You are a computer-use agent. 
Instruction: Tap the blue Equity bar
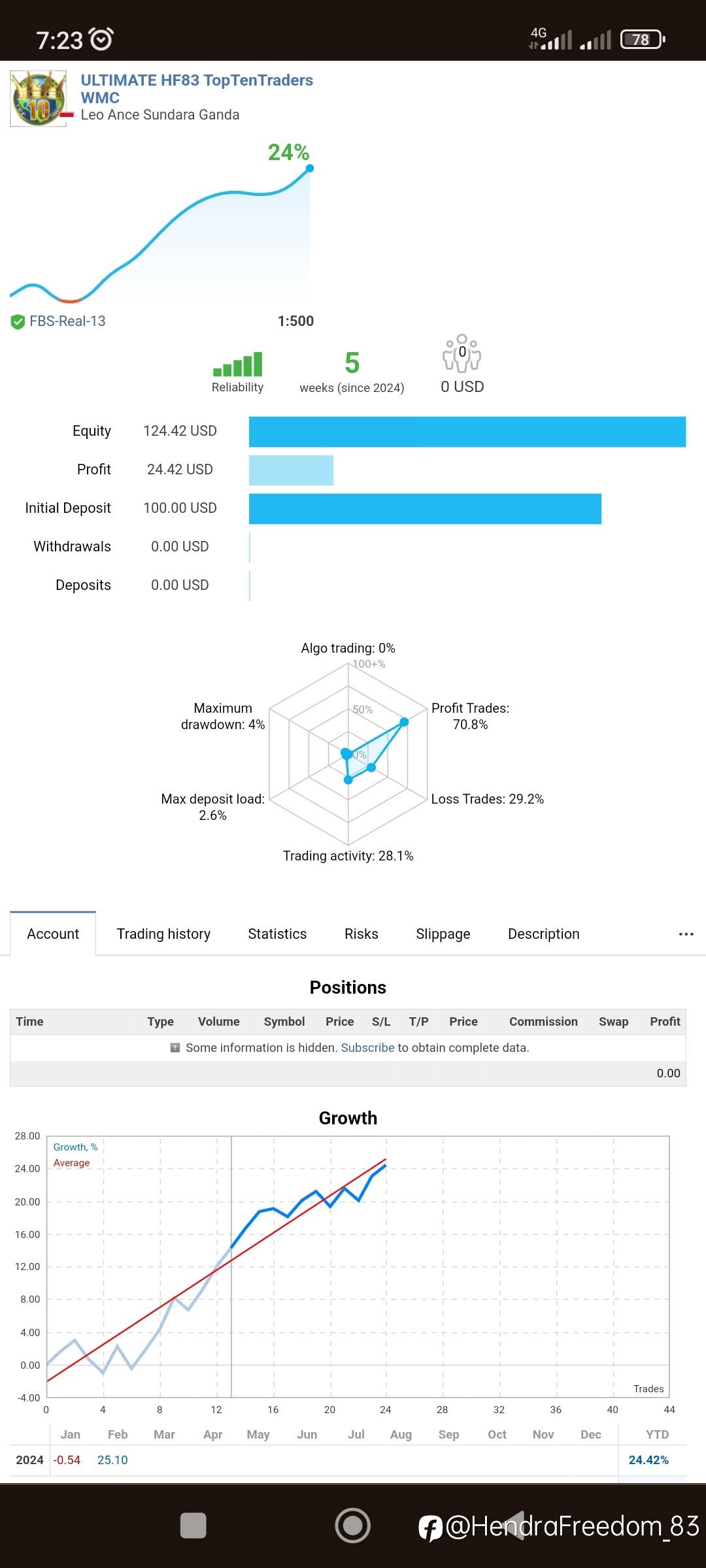click(467, 432)
